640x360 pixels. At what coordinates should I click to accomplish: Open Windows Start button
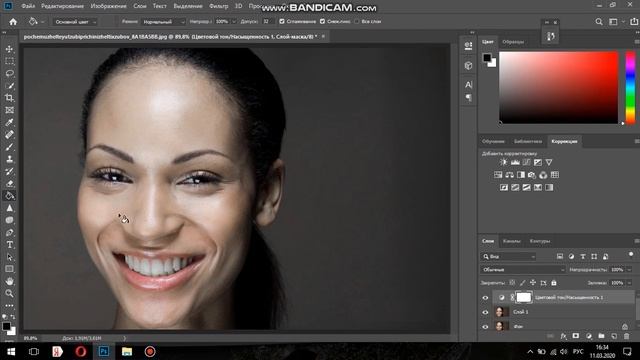click(x=11, y=351)
